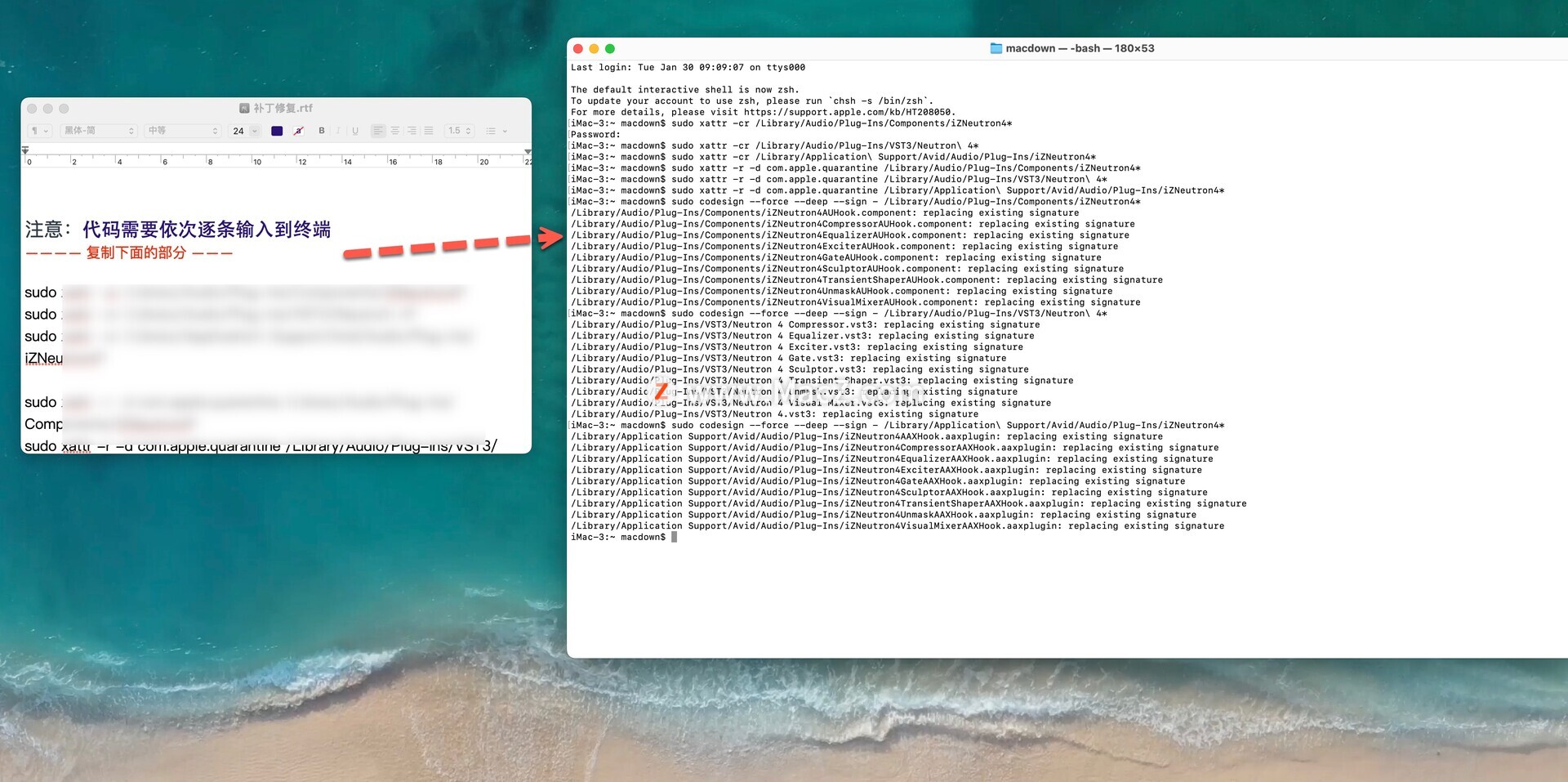Open the 中等 typeface weight dropdown
The width and height of the screenshot is (1568, 782).
coord(183,131)
